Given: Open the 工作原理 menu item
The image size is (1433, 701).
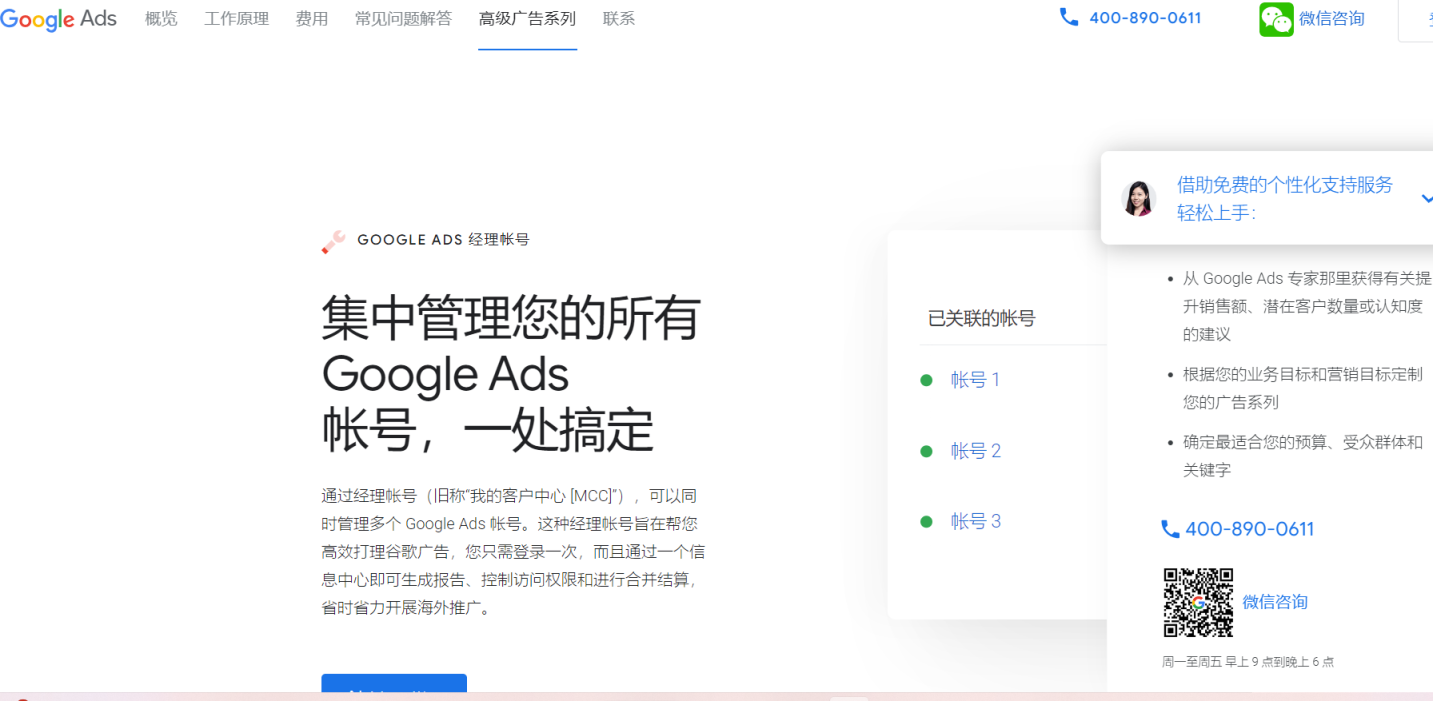Looking at the screenshot, I should coord(236,17).
